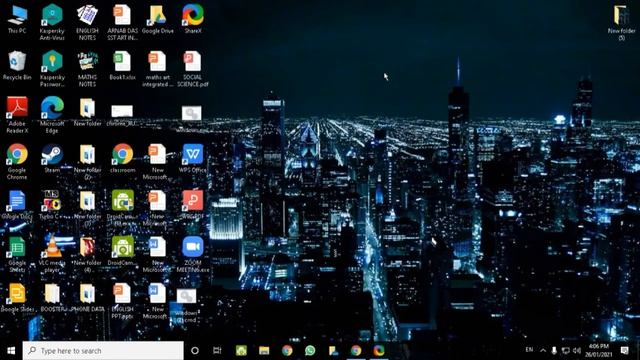Select the windows (2).cmd file icon
This screenshot has height=360, width=640.
pyautogui.click(x=187, y=306)
